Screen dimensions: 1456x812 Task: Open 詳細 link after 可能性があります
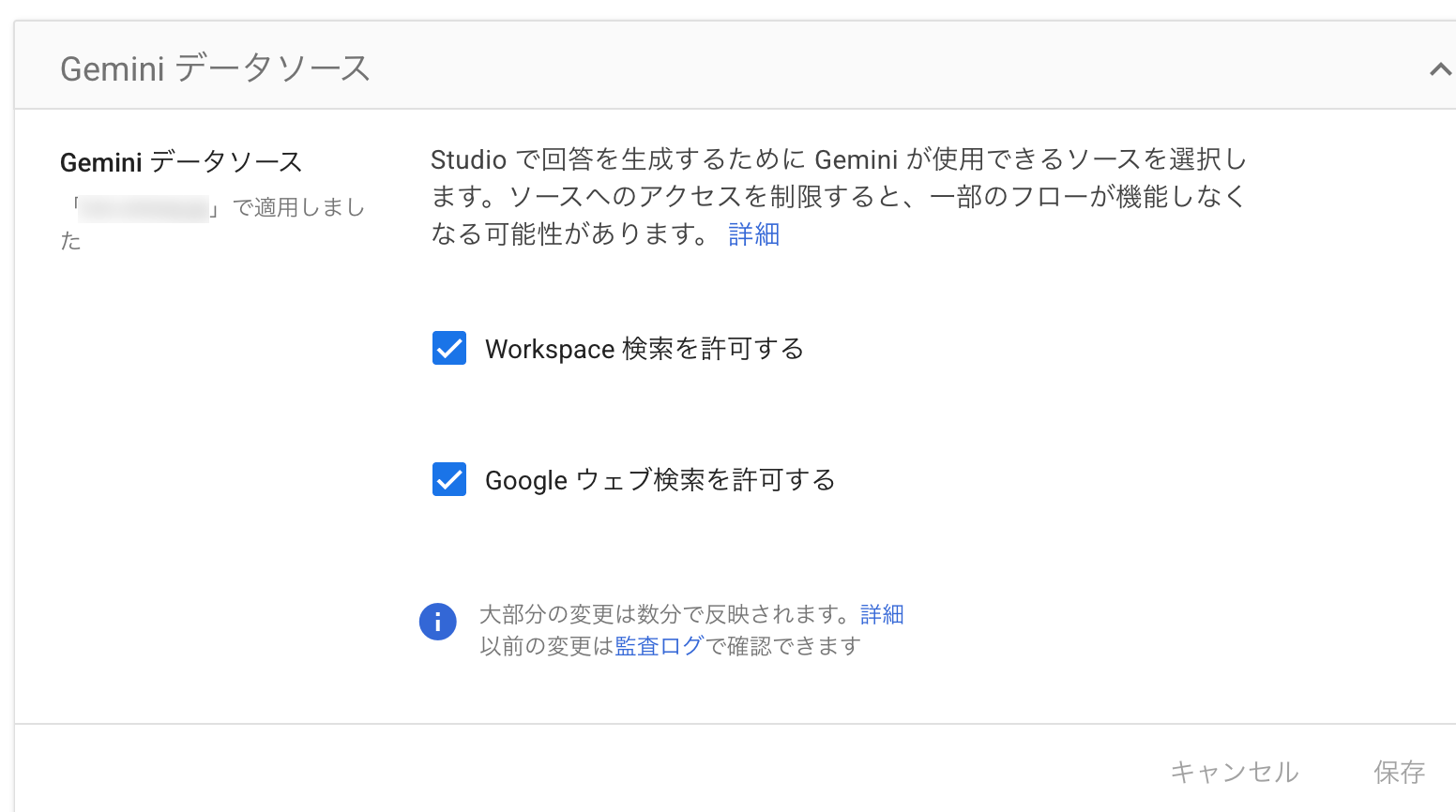pyautogui.click(x=754, y=233)
